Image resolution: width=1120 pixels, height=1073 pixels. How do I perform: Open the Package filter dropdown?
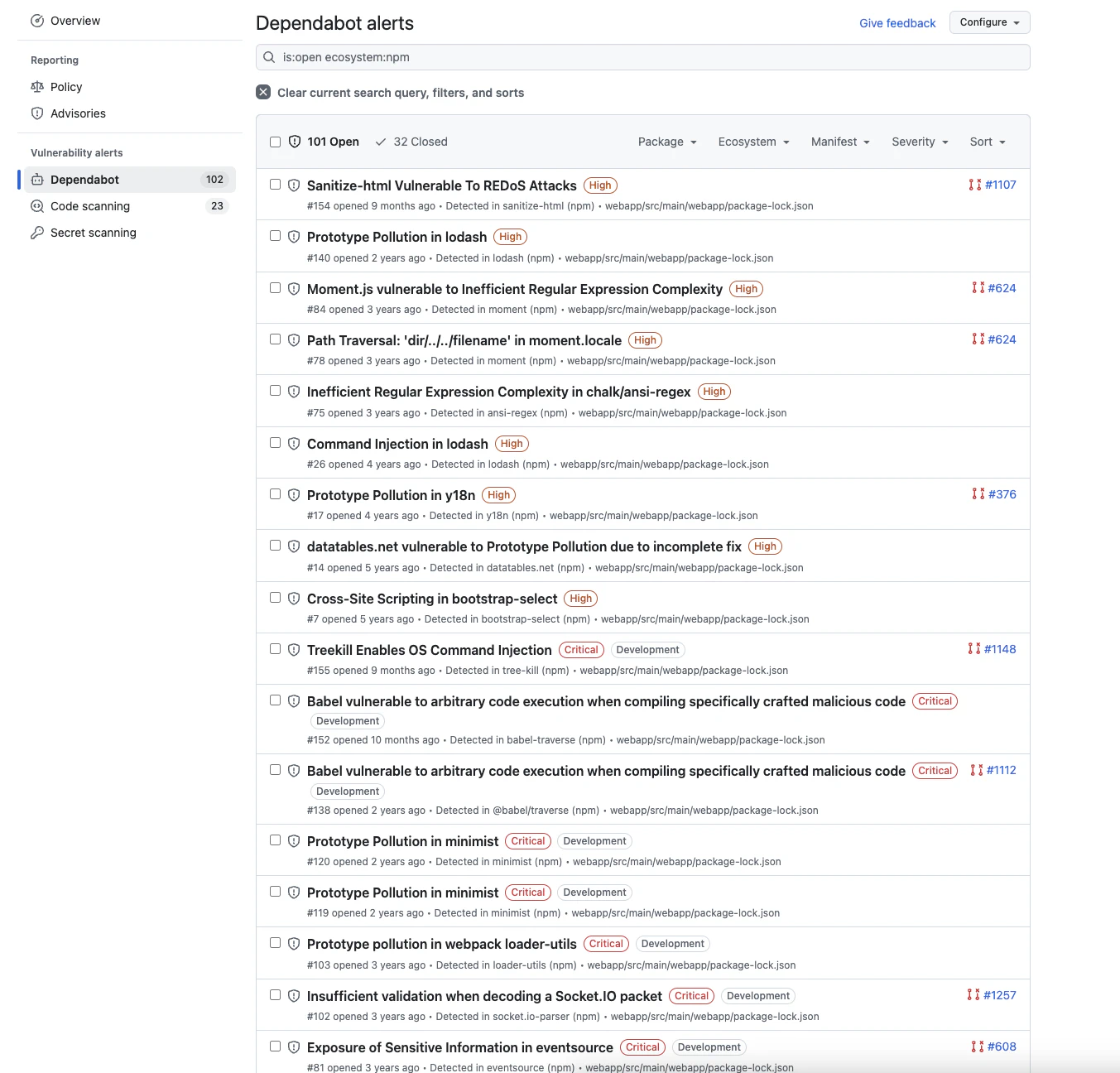point(667,142)
